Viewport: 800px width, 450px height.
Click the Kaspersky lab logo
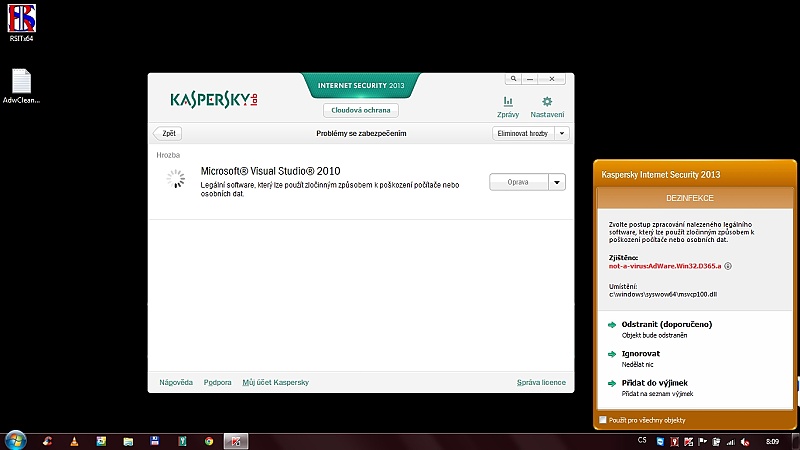pyautogui.click(x=214, y=99)
